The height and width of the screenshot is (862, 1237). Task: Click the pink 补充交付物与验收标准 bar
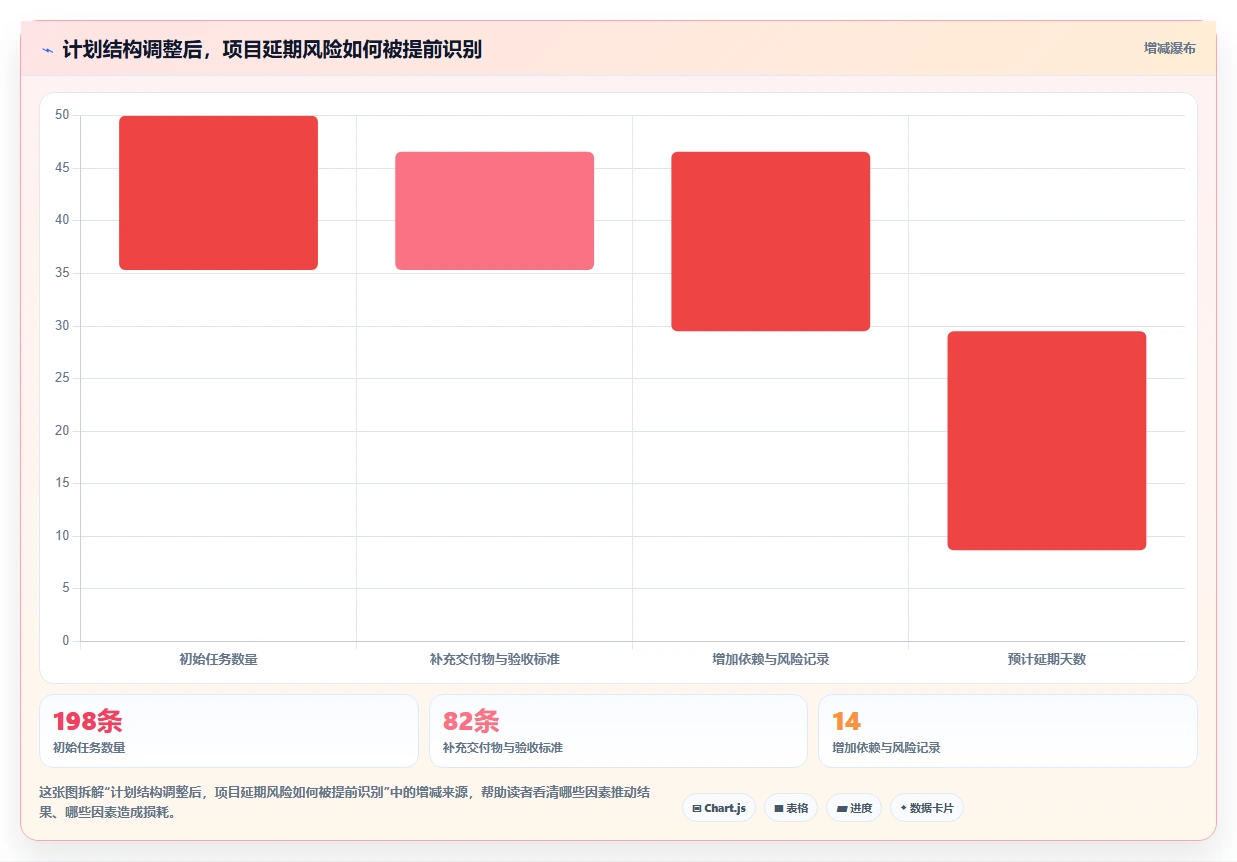coord(495,211)
